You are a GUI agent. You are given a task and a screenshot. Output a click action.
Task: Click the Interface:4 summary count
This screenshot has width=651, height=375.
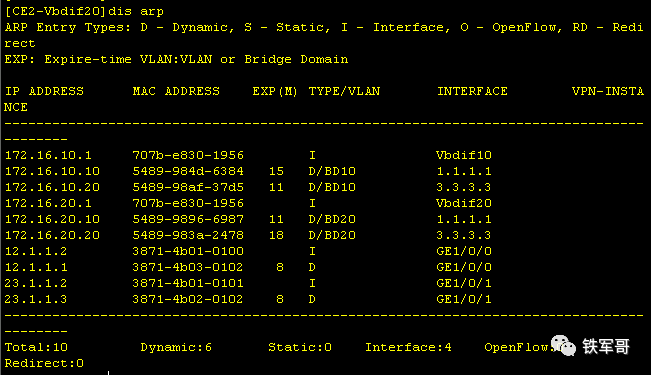click(x=408, y=347)
